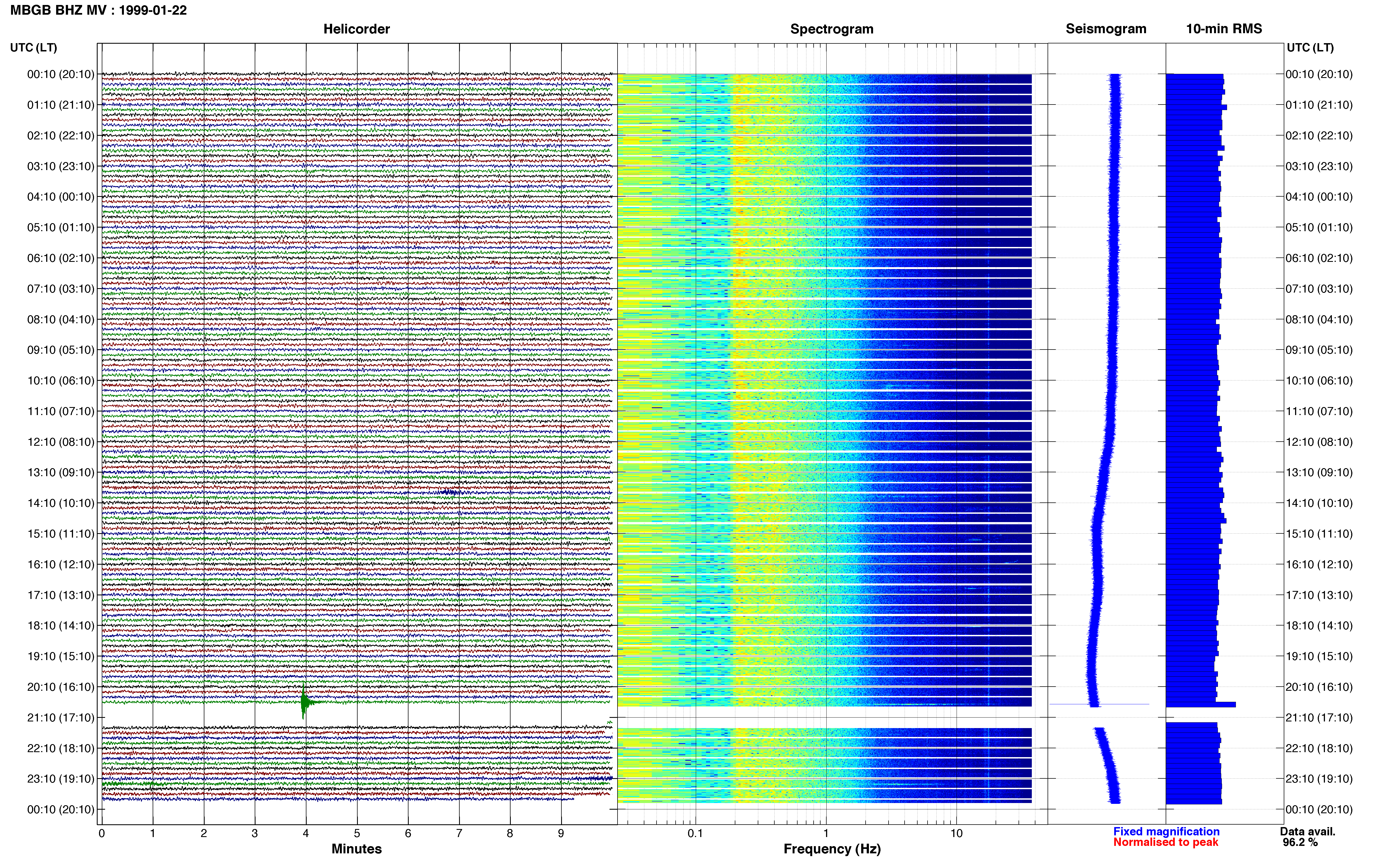Click the Helicorder panel title
Image resolution: width=1388 pixels, height=868 pixels.
pyautogui.click(x=356, y=29)
